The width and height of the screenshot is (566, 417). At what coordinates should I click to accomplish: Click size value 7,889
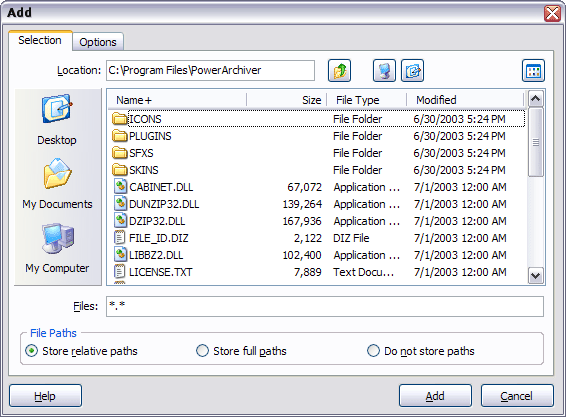click(308, 272)
